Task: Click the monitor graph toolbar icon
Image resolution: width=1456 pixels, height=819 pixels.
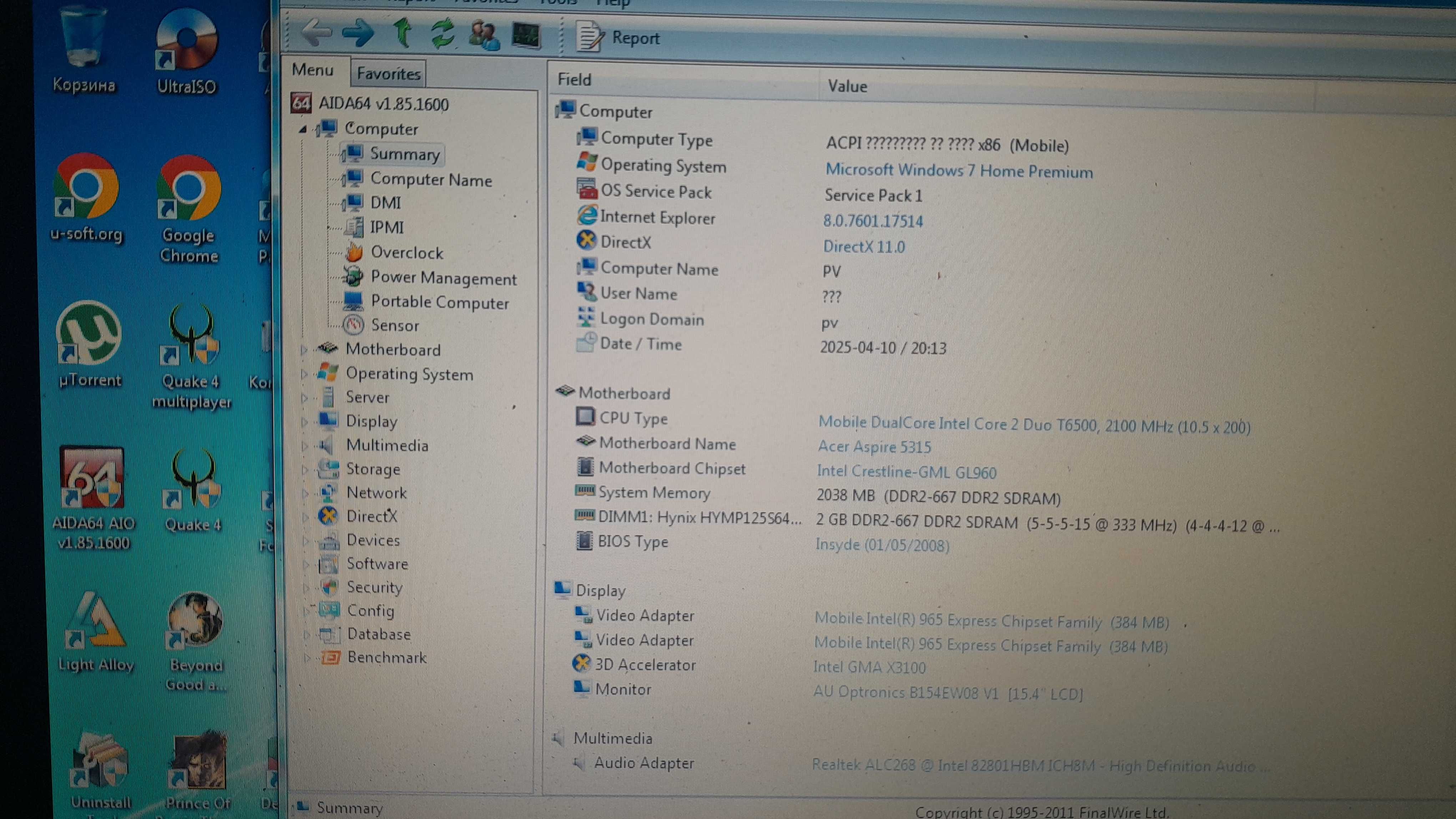Action: pyautogui.click(x=526, y=36)
